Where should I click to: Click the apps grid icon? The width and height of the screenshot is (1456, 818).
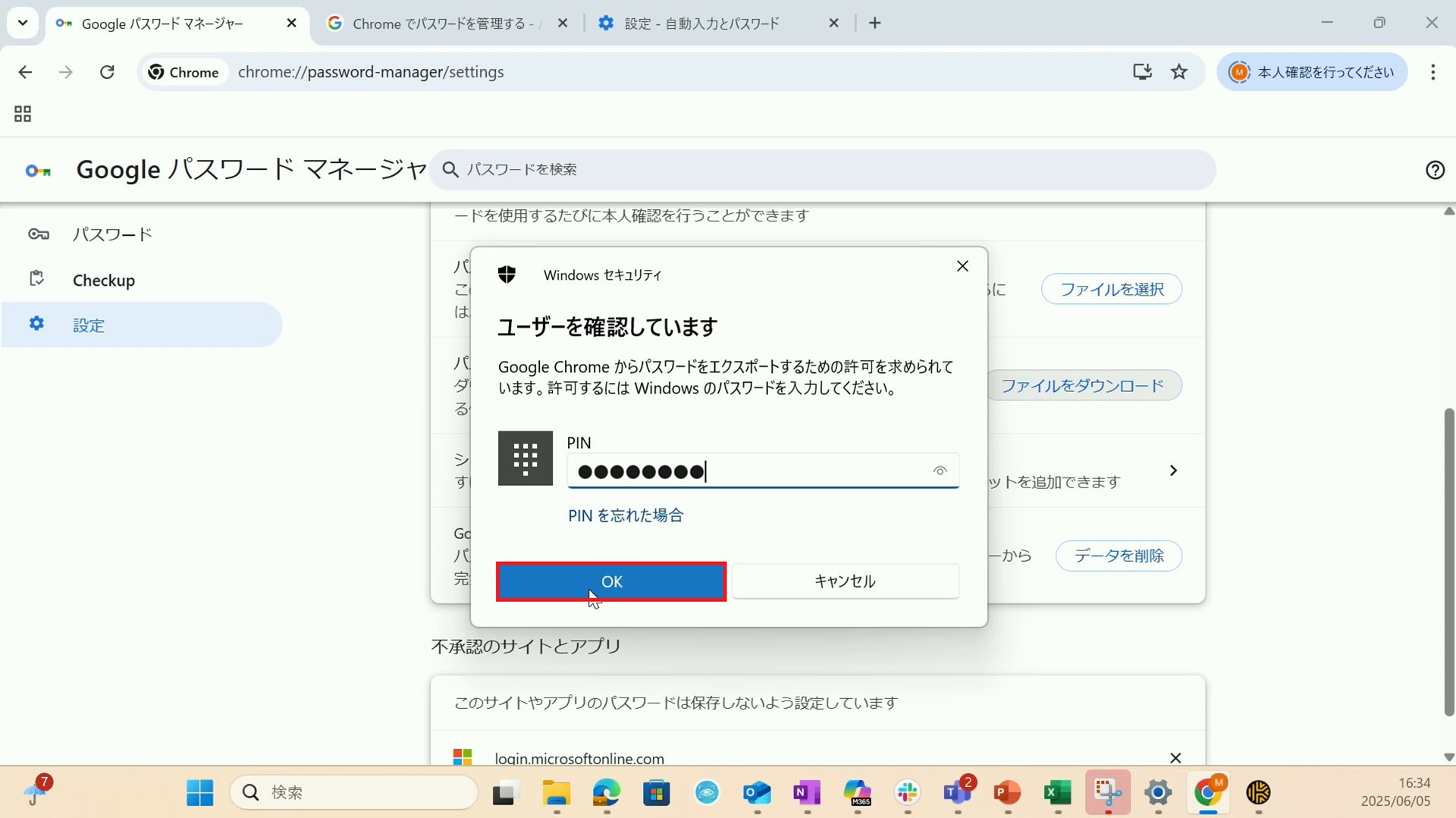pyautogui.click(x=23, y=114)
